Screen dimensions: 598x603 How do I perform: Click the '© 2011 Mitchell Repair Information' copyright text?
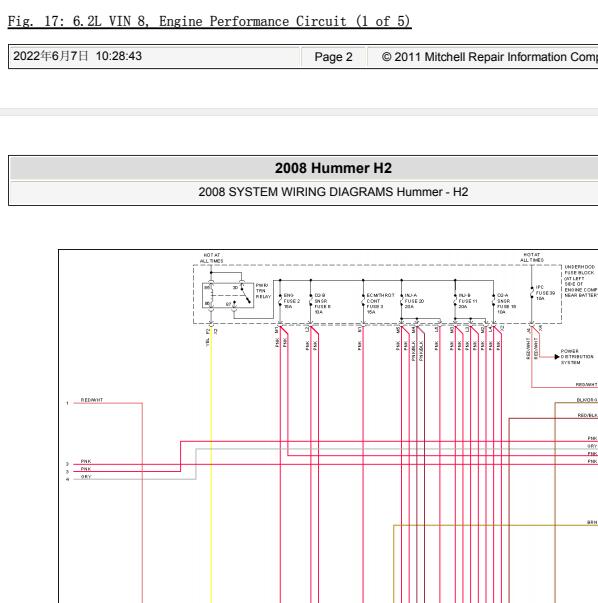point(490,57)
